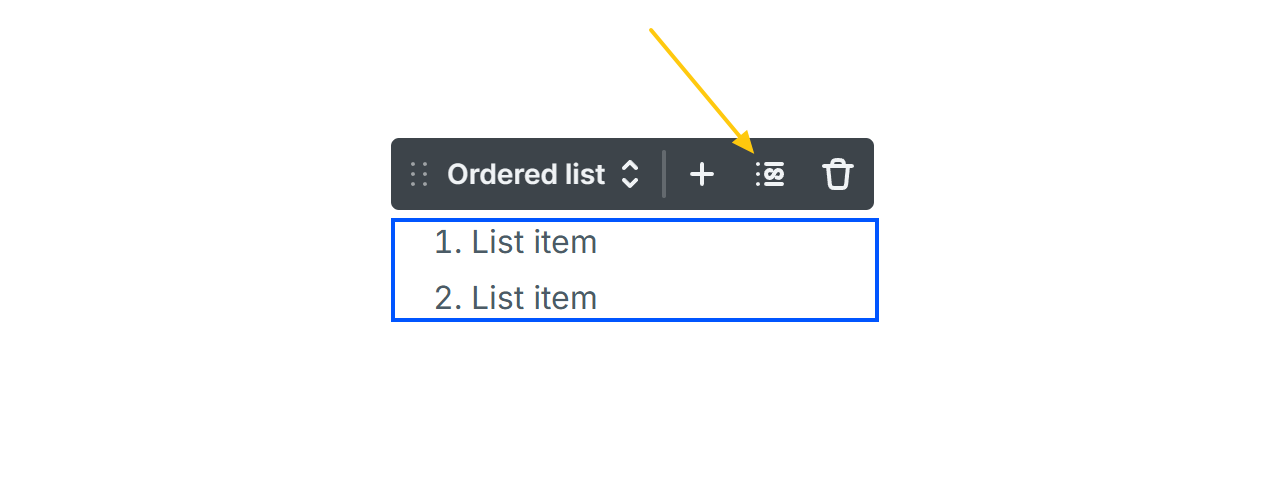Grab the six-dot drag handle
This screenshot has width=1273, height=477.
tap(419, 174)
